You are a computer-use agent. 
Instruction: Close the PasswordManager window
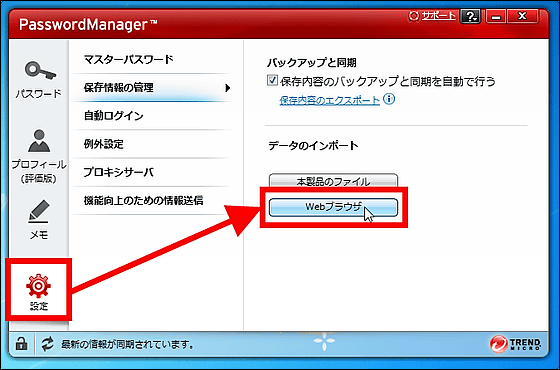[522, 16]
